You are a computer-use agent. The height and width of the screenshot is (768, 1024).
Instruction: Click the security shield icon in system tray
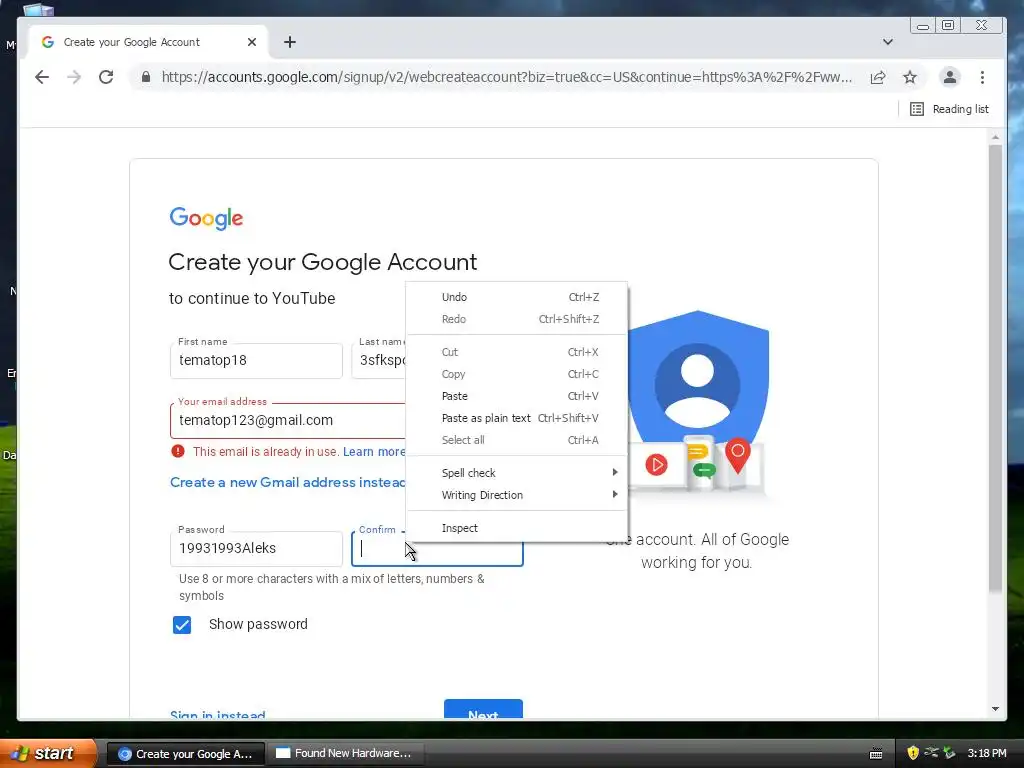pyautogui.click(x=913, y=753)
